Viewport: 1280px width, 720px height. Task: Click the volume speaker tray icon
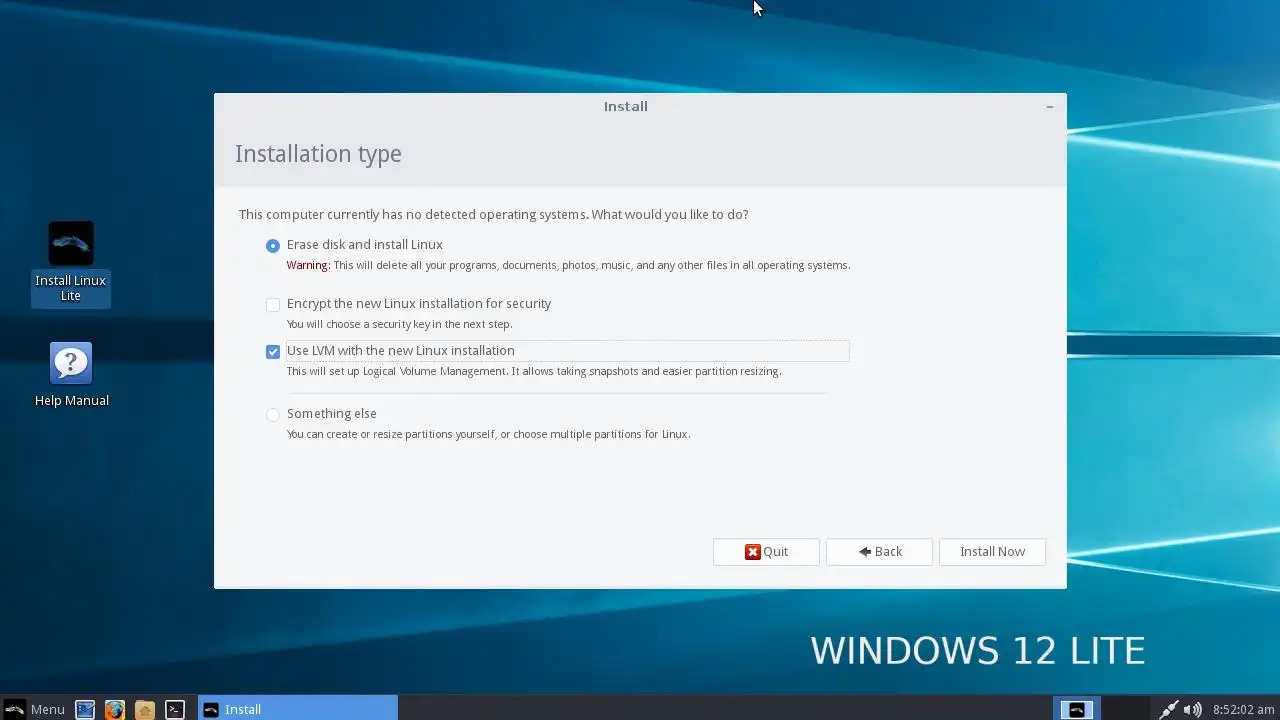(x=1192, y=709)
